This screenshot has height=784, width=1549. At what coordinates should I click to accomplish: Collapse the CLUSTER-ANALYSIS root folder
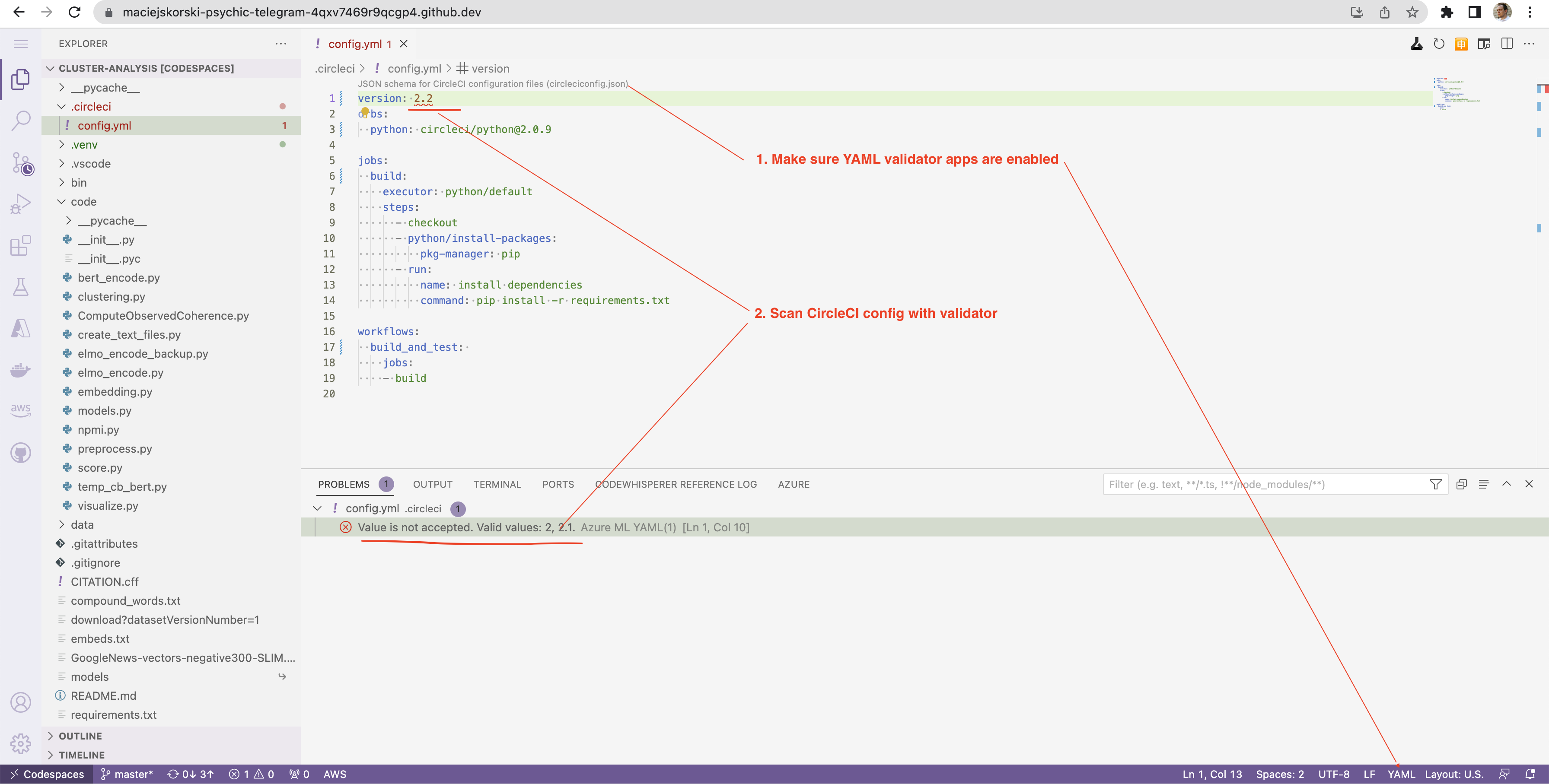click(51, 68)
